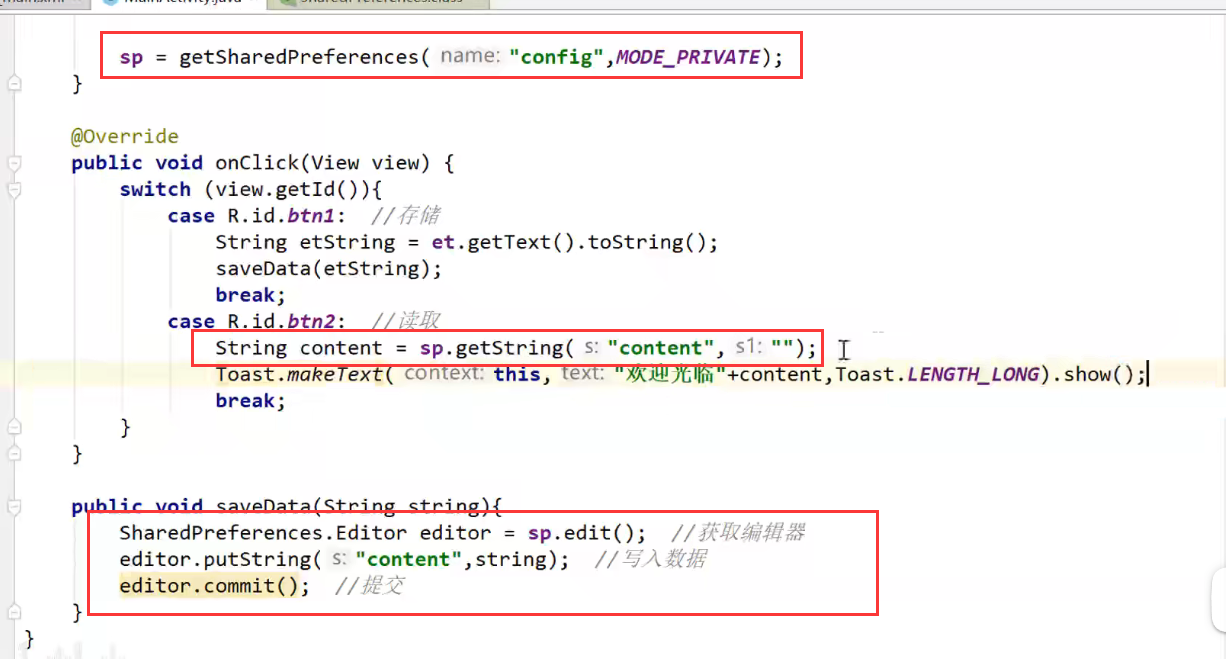
Task: Click the s1: parameter hint
Action: point(748,348)
